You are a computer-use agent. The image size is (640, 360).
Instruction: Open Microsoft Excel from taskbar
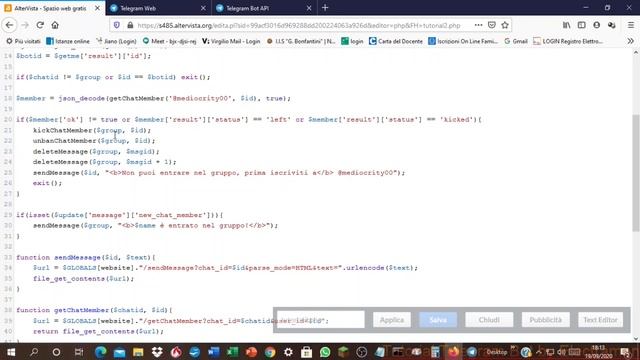click(232, 352)
